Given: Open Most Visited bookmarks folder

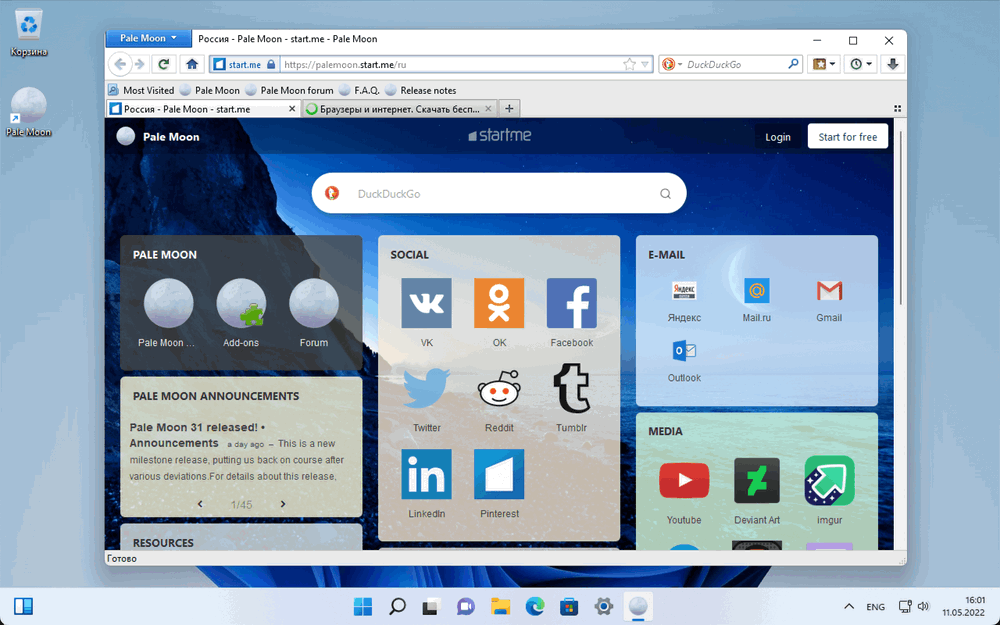Looking at the screenshot, I should pos(141,91).
